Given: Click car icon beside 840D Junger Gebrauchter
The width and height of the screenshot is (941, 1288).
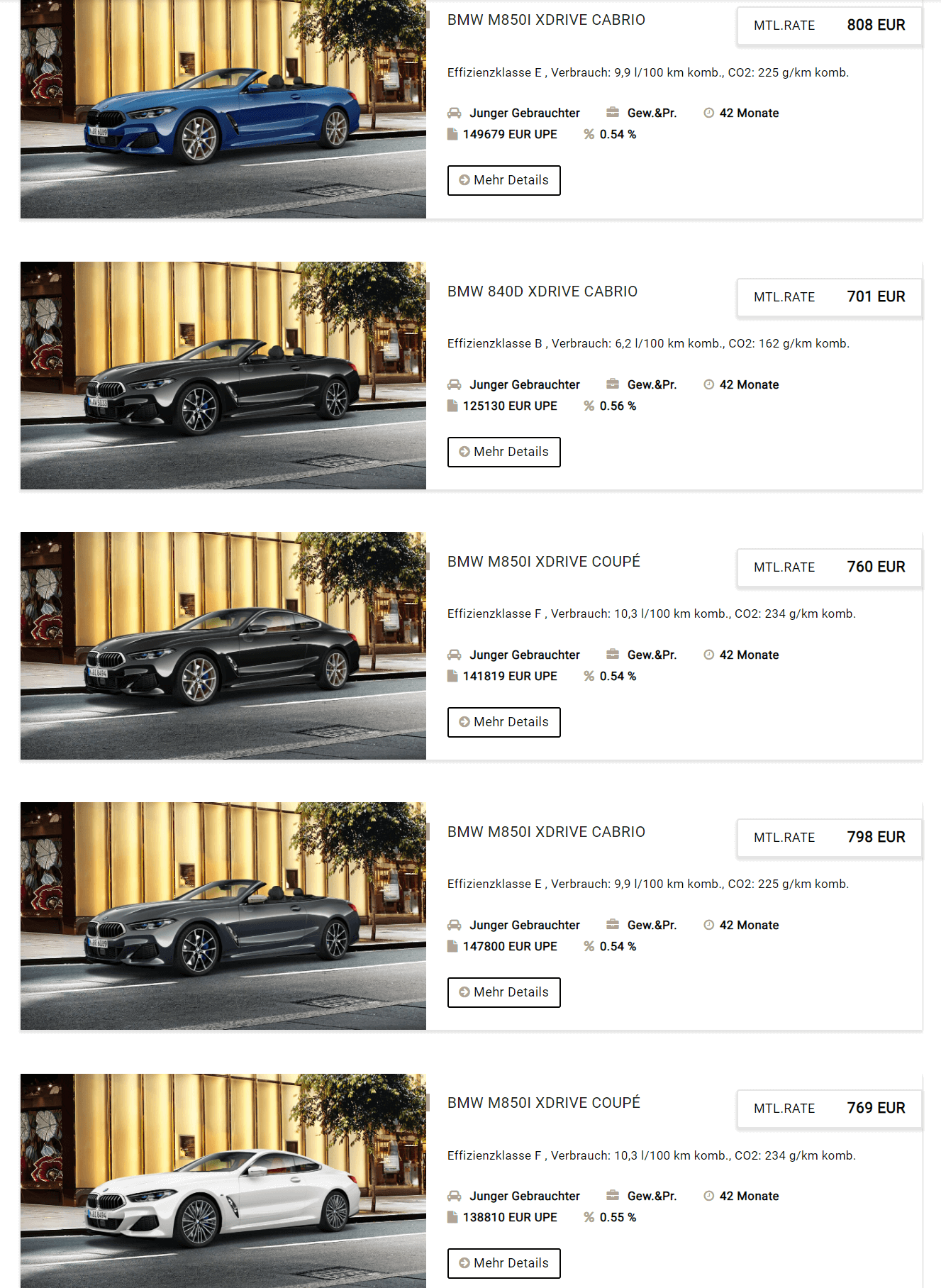Looking at the screenshot, I should pyautogui.click(x=454, y=384).
